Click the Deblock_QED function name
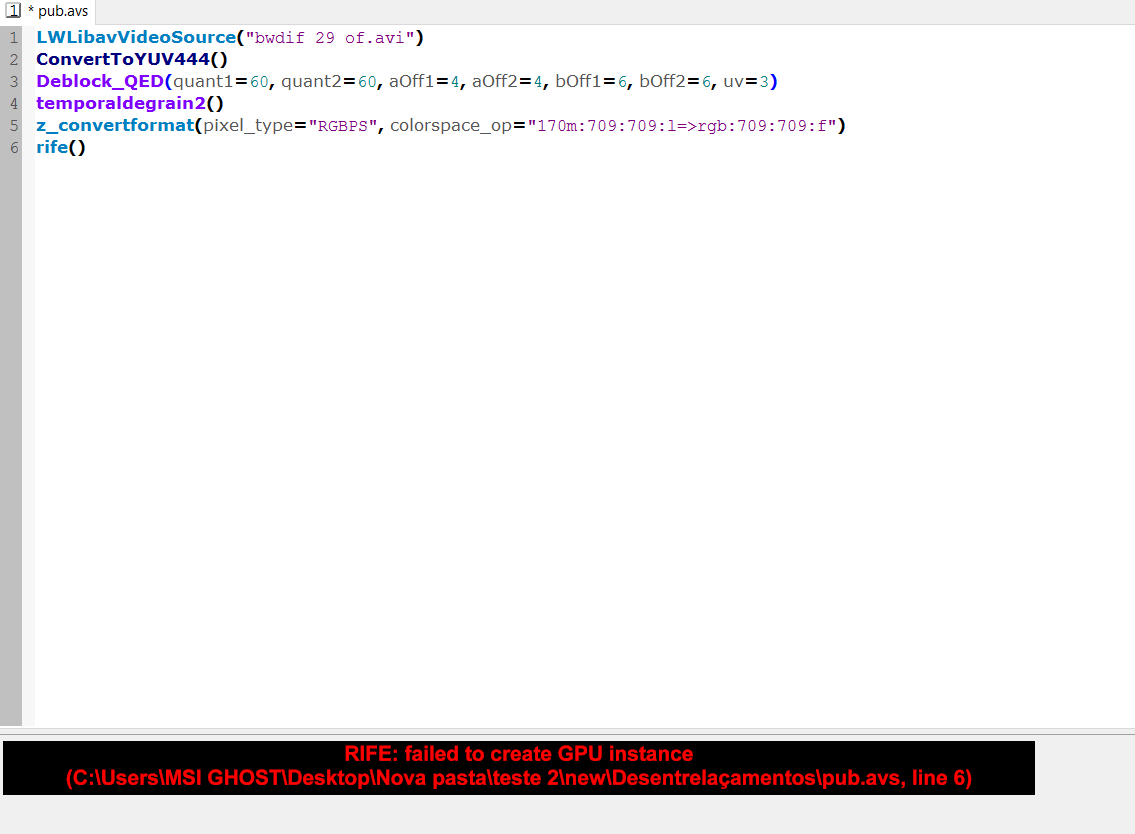1135x834 pixels. tap(100, 82)
